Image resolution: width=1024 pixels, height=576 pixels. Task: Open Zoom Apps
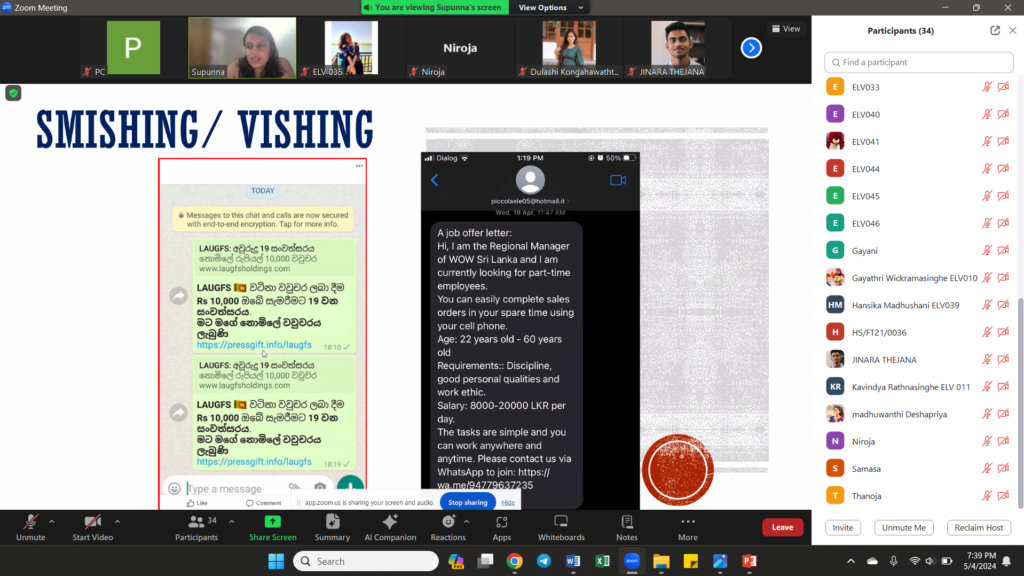coord(502,527)
